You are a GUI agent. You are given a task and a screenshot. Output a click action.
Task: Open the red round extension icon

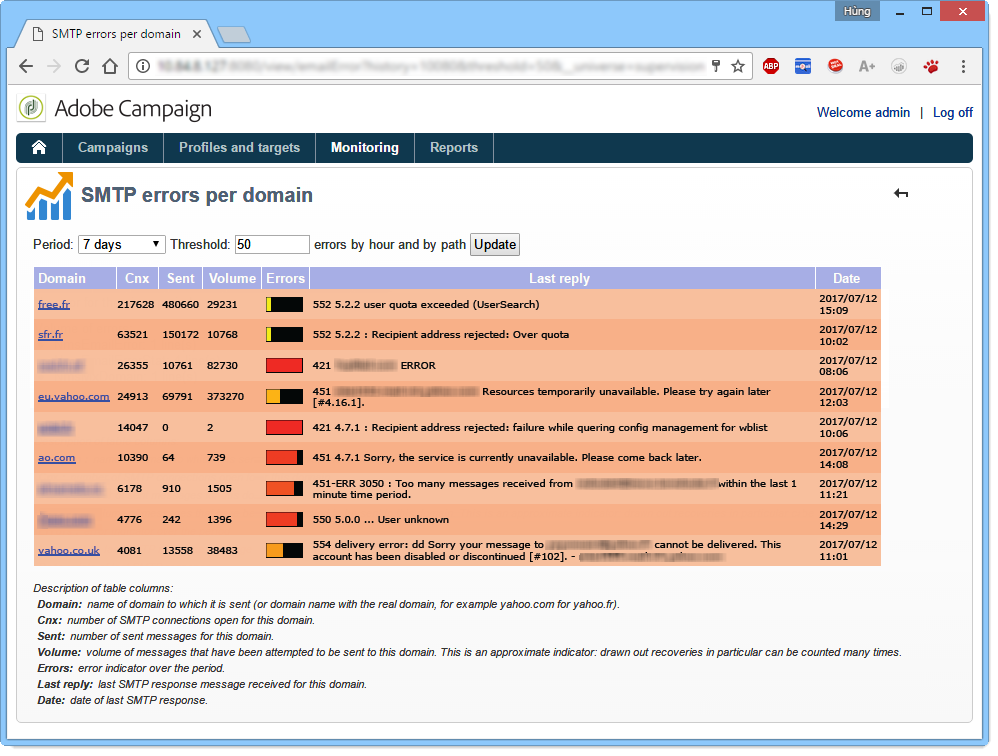pyautogui.click(x=835, y=66)
